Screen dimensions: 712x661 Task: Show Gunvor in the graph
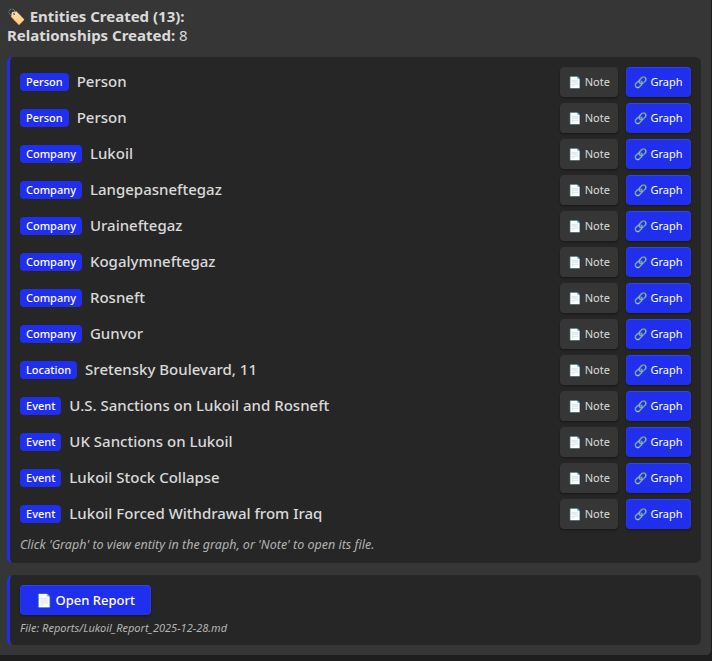(x=658, y=334)
